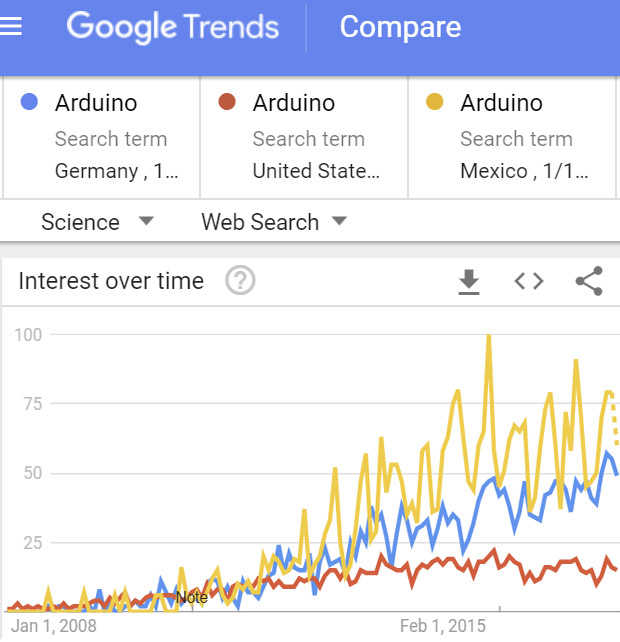Click the Google Trends logo
This screenshot has width=620, height=642.
pyautogui.click(x=173, y=27)
